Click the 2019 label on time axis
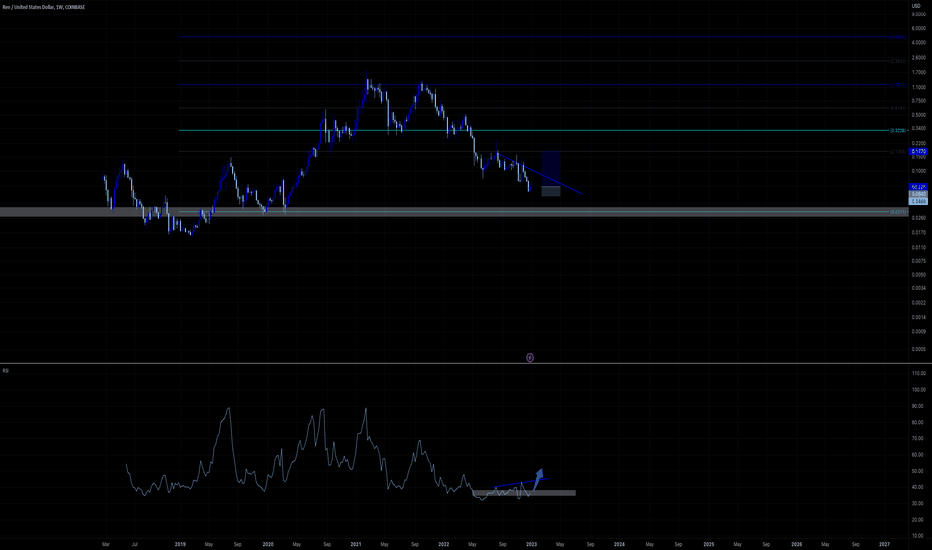Viewport: 932px width, 550px height. [x=180, y=544]
